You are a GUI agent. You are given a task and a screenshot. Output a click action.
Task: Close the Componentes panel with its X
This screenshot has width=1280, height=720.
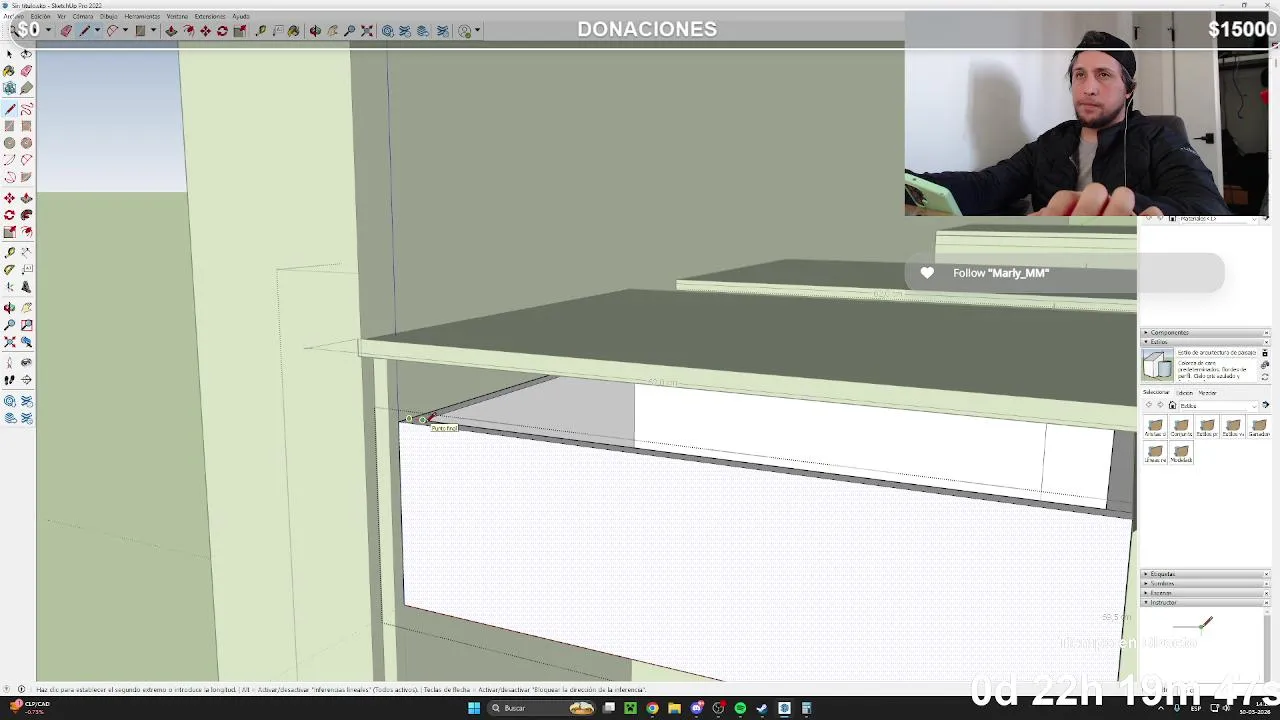click(1266, 333)
